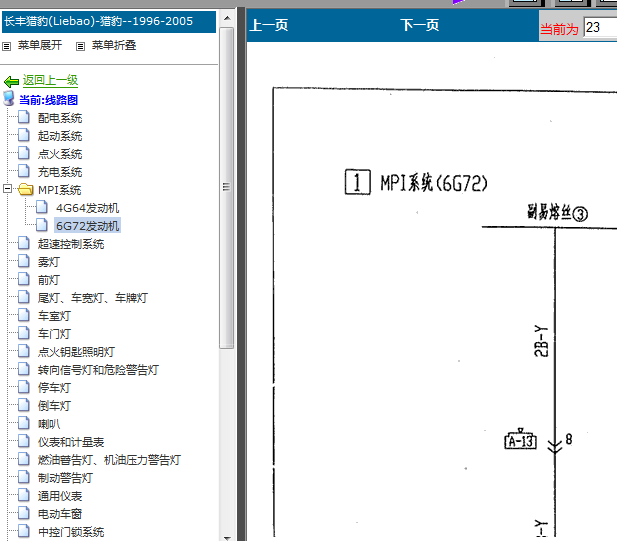The width and height of the screenshot is (617, 541).
Task: Open the 配电系统 diagram
Action: click(60, 118)
